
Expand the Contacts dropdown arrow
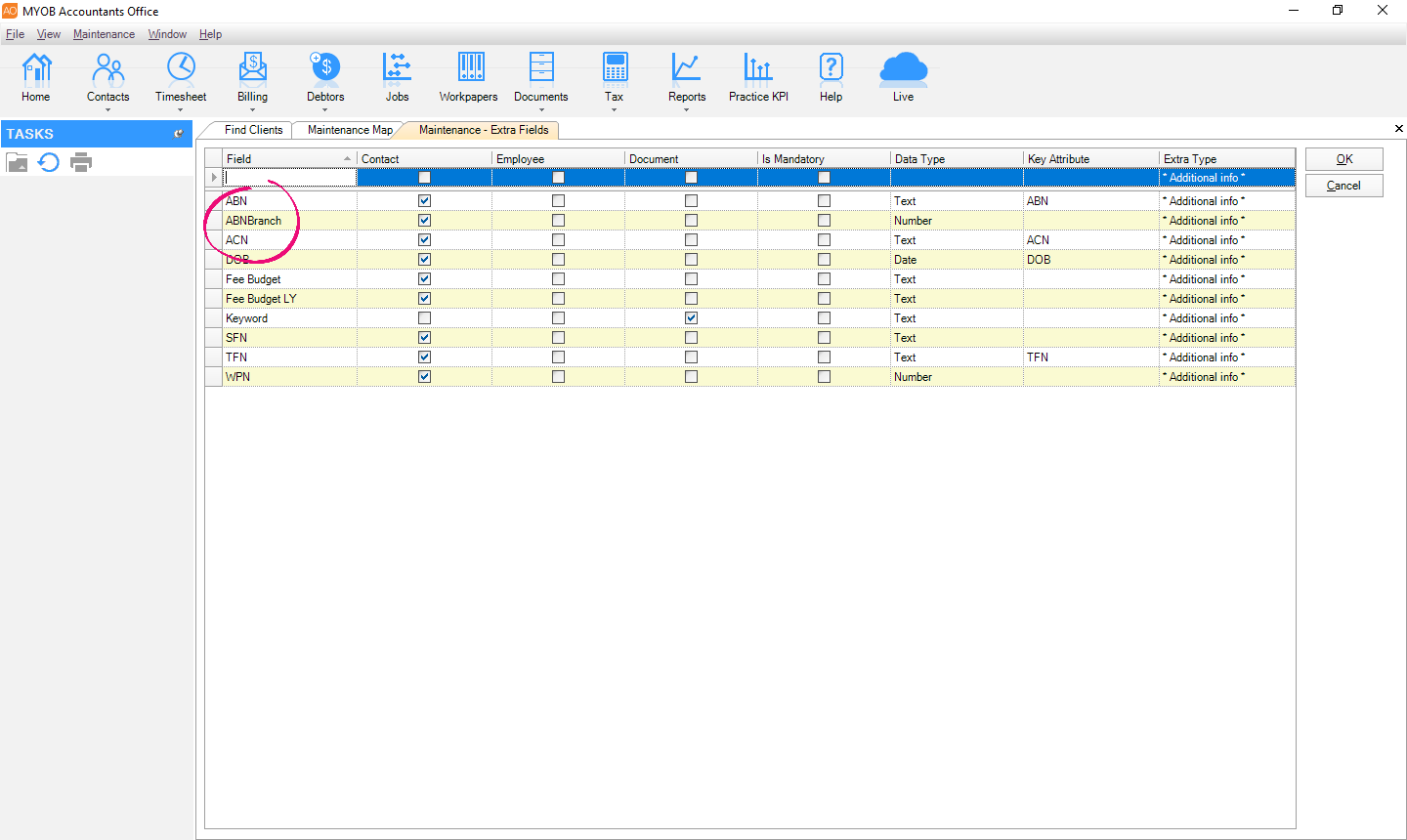click(x=107, y=110)
